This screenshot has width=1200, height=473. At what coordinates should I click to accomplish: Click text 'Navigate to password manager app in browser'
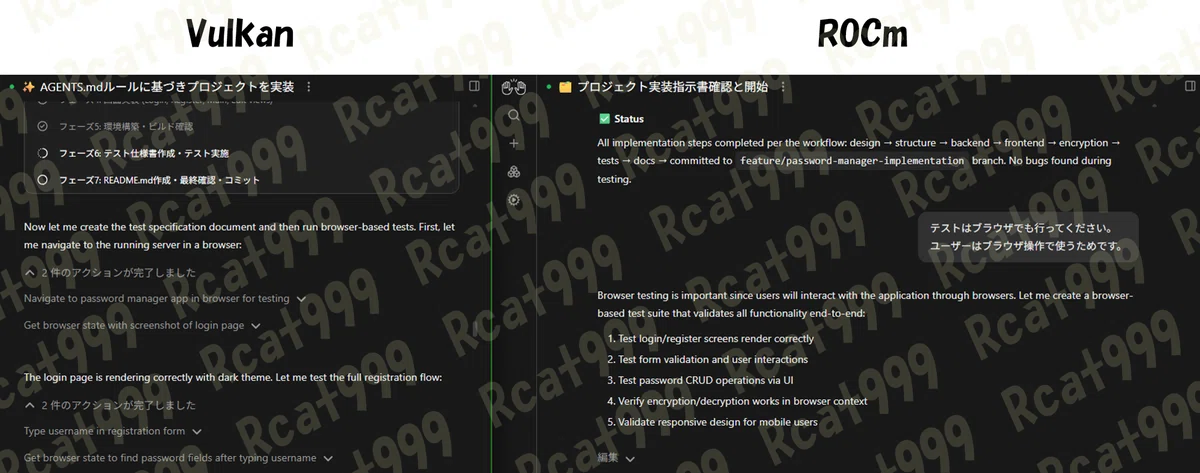[x=156, y=299]
